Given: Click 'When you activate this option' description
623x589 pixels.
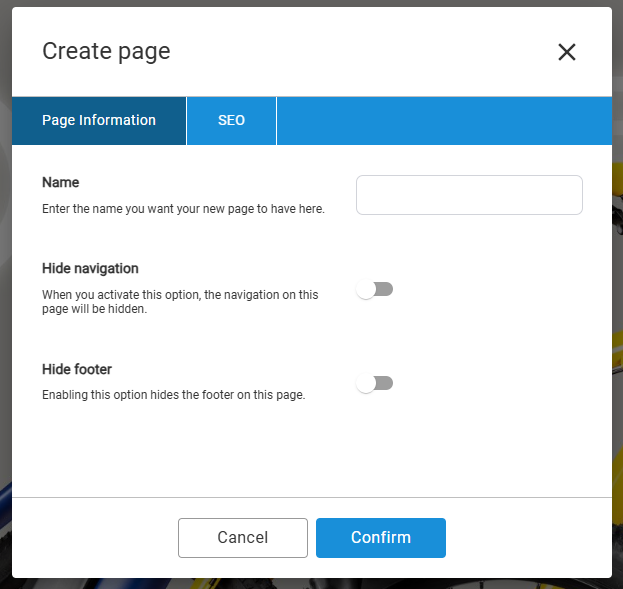Looking at the screenshot, I should pyautogui.click(x=180, y=302).
